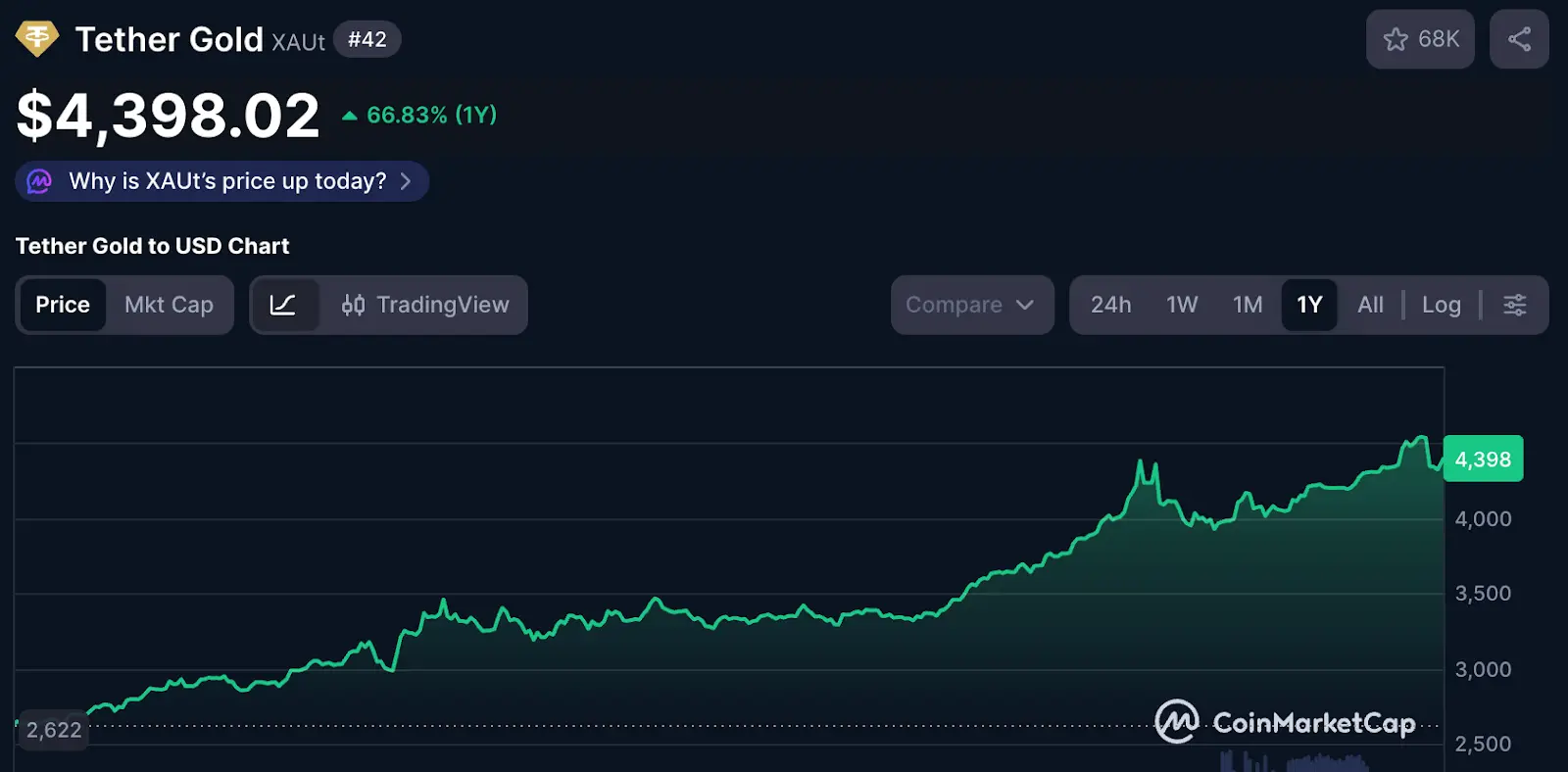The image size is (1568, 772).
Task: Select the 1Y chart range
Action: pyautogui.click(x=1309, y=305)
